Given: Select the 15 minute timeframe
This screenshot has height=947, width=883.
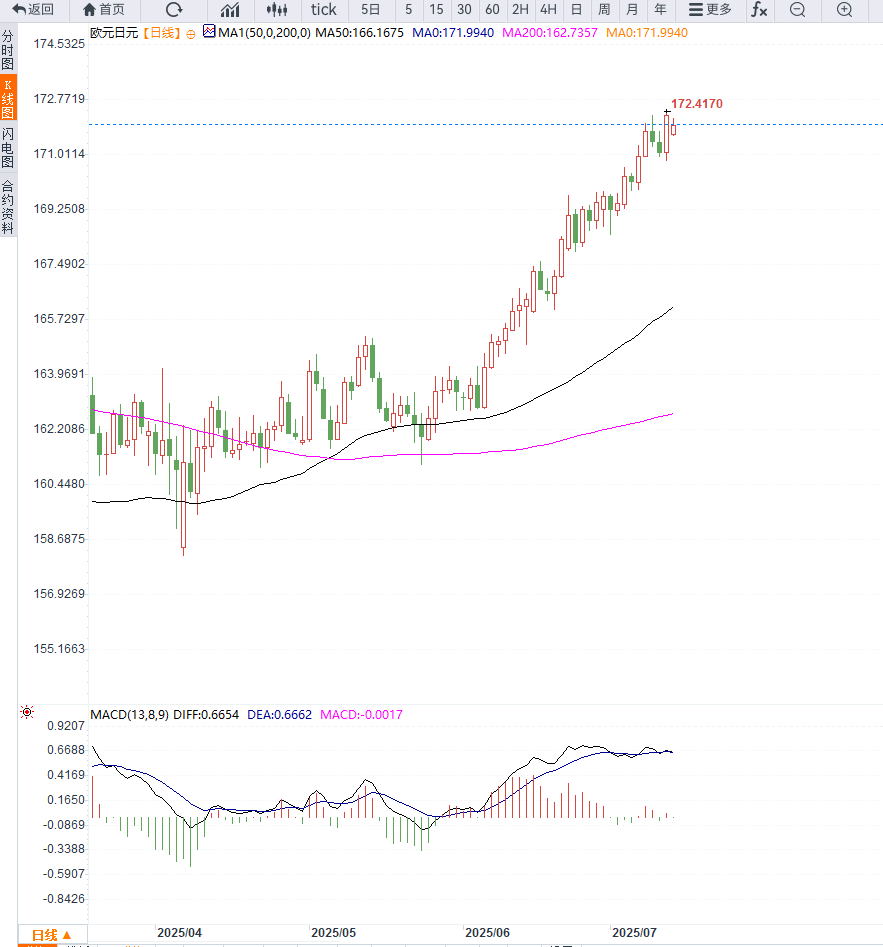Looking at the screenshot, I should (x=436, y=10).
